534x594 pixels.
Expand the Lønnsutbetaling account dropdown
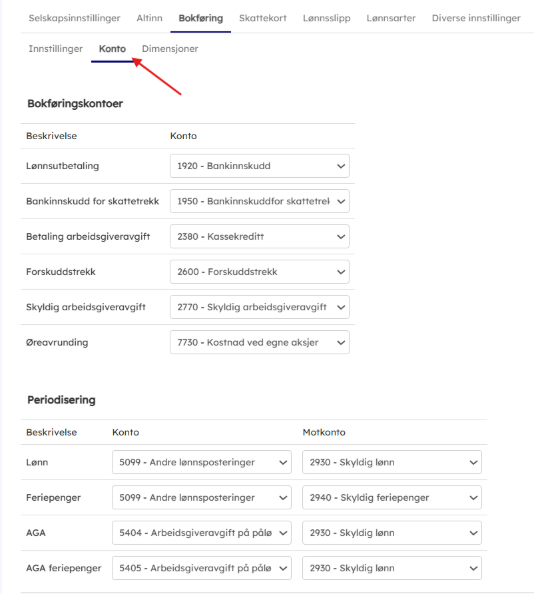pos(260,166)
